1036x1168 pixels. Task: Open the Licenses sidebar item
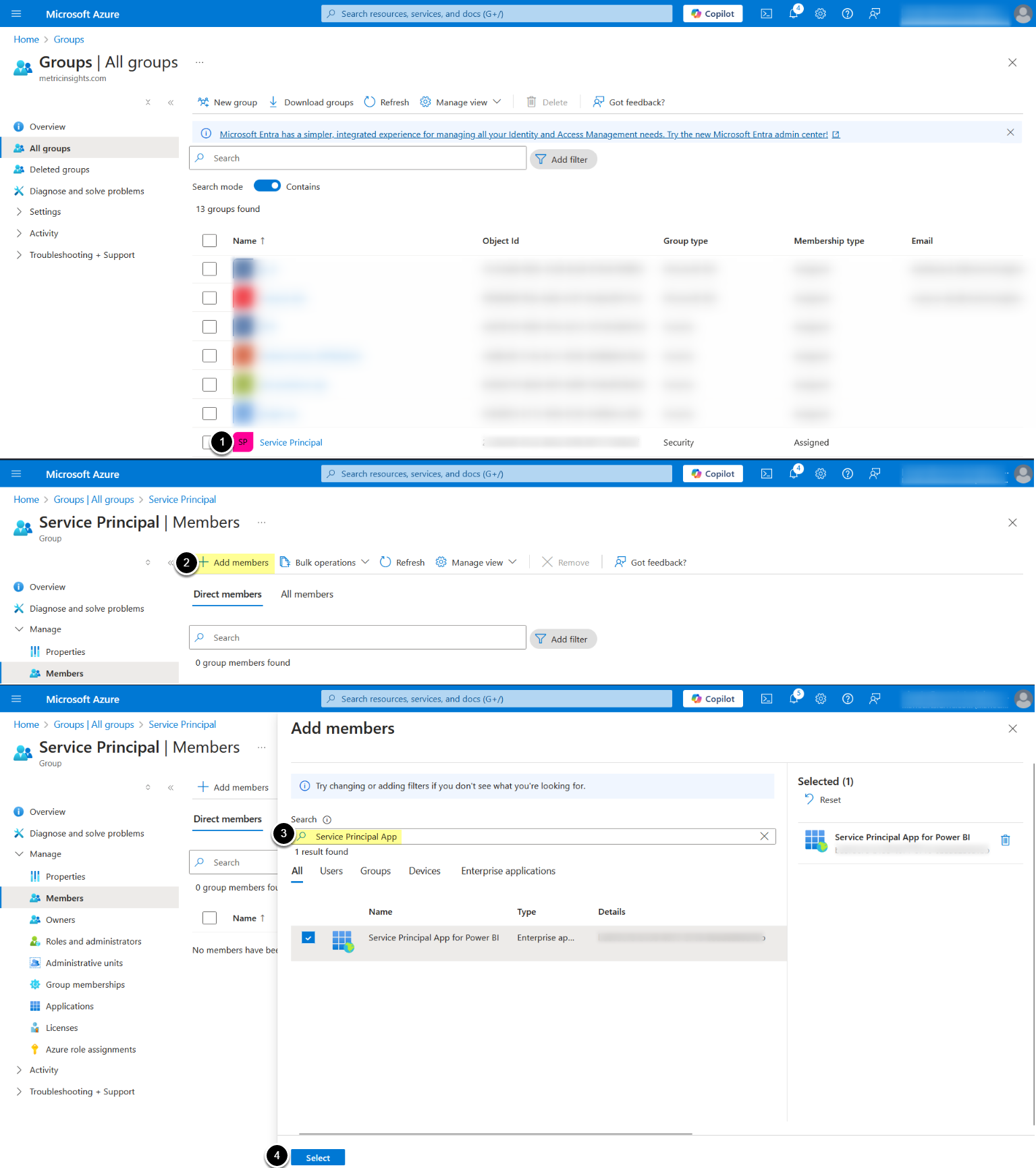point(61,1028)
